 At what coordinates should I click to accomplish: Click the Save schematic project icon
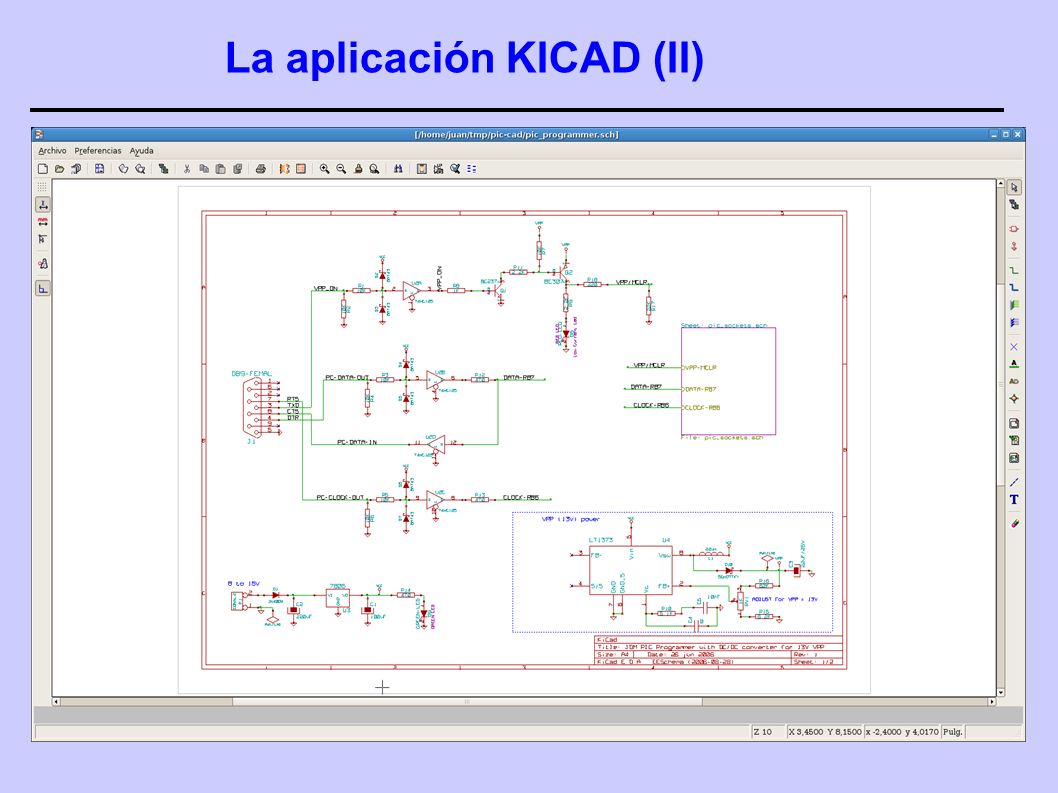pyautogui.click(x=76, y=169)
